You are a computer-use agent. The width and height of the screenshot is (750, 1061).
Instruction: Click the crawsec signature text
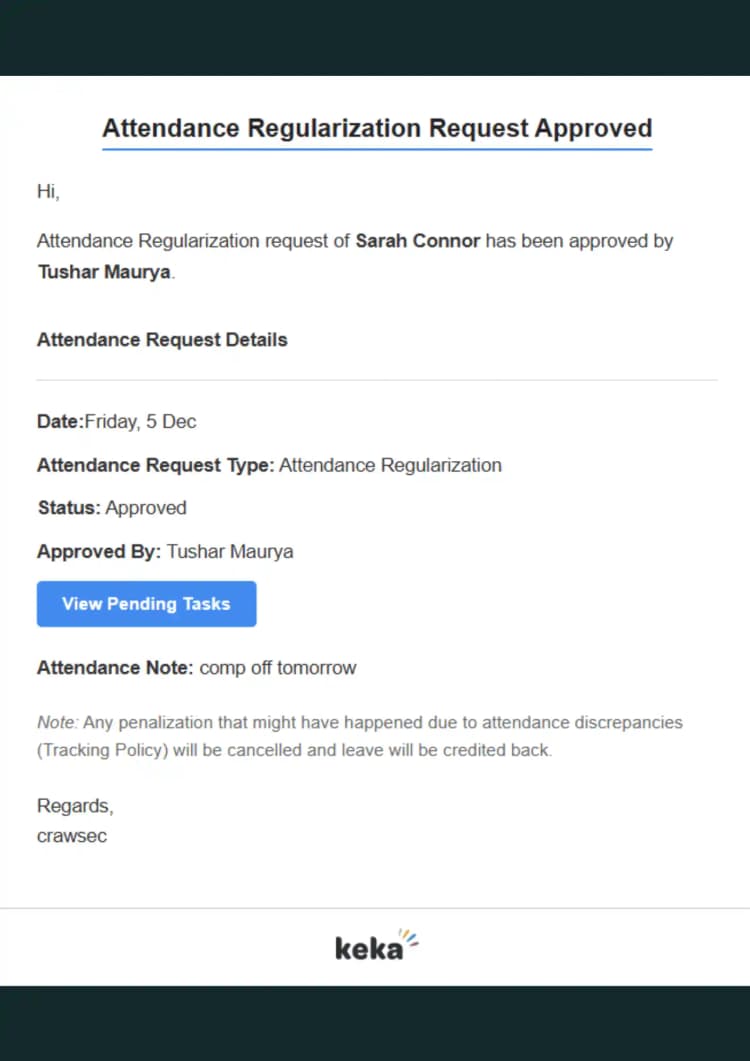[x=71, y=835]
